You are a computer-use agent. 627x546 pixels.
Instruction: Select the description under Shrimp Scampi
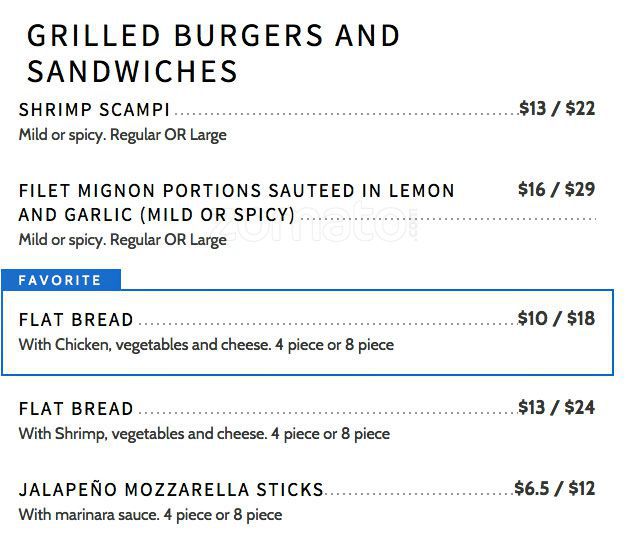(122, 135)
